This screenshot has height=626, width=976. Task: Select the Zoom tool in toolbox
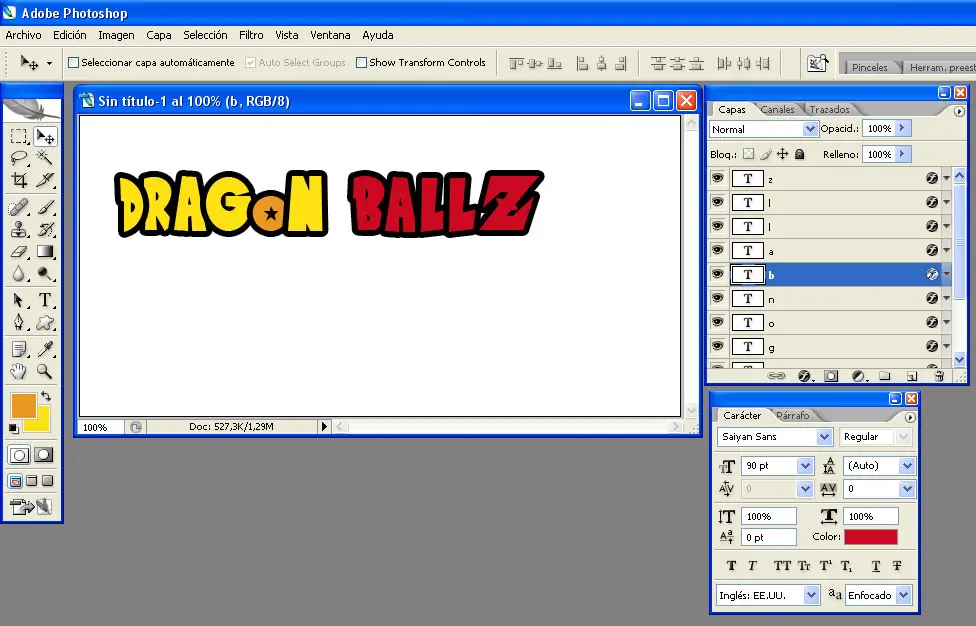pyautogui.click(x=45, y=371)
